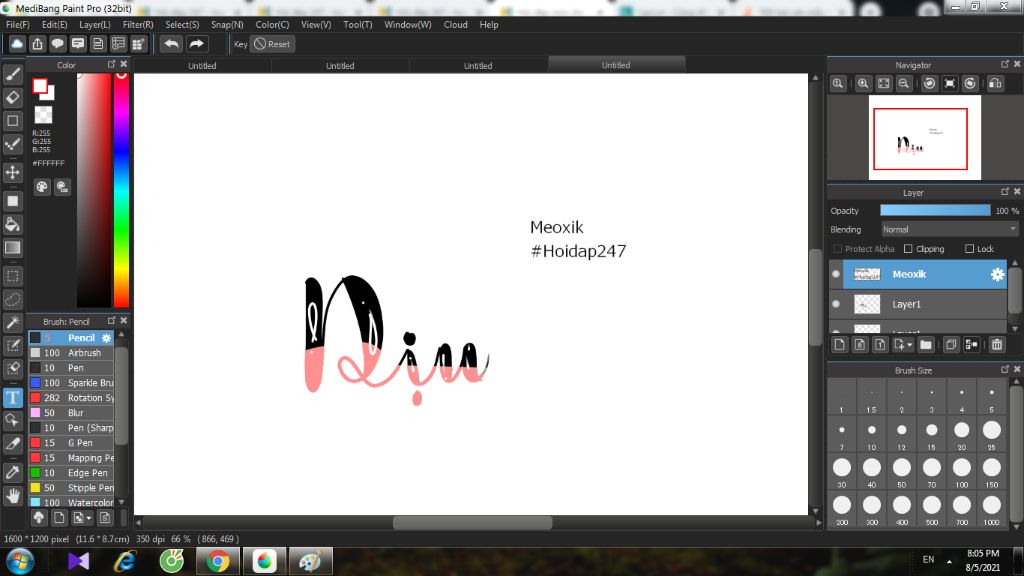Click the Zoom Out navigator icon
1024x576 pixels.
coord(904,84)
